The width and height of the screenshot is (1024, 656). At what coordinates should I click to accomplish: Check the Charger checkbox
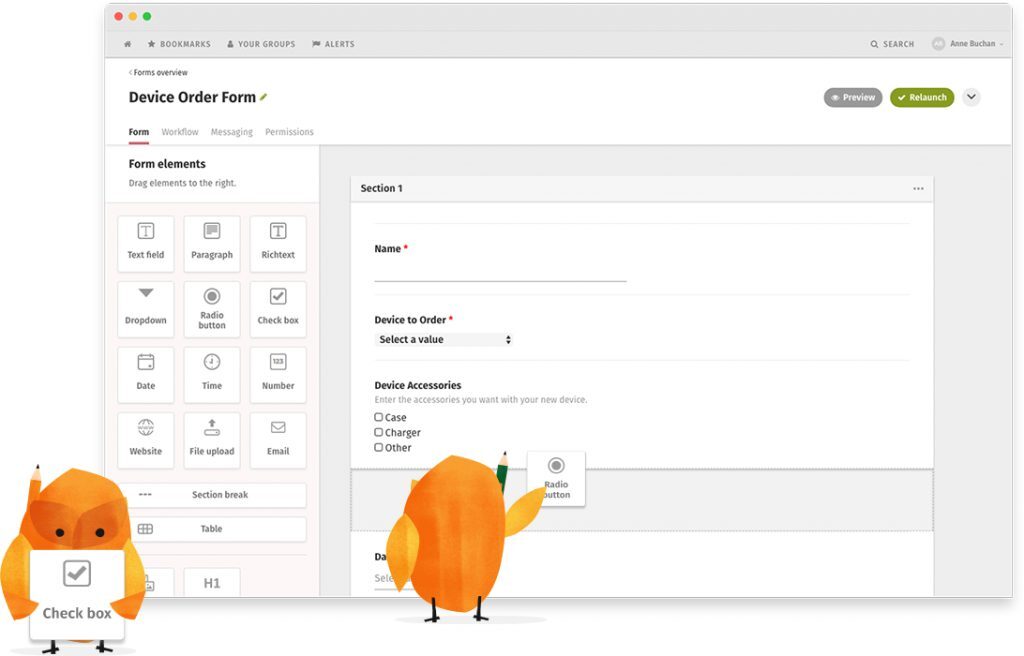[378, 432]
